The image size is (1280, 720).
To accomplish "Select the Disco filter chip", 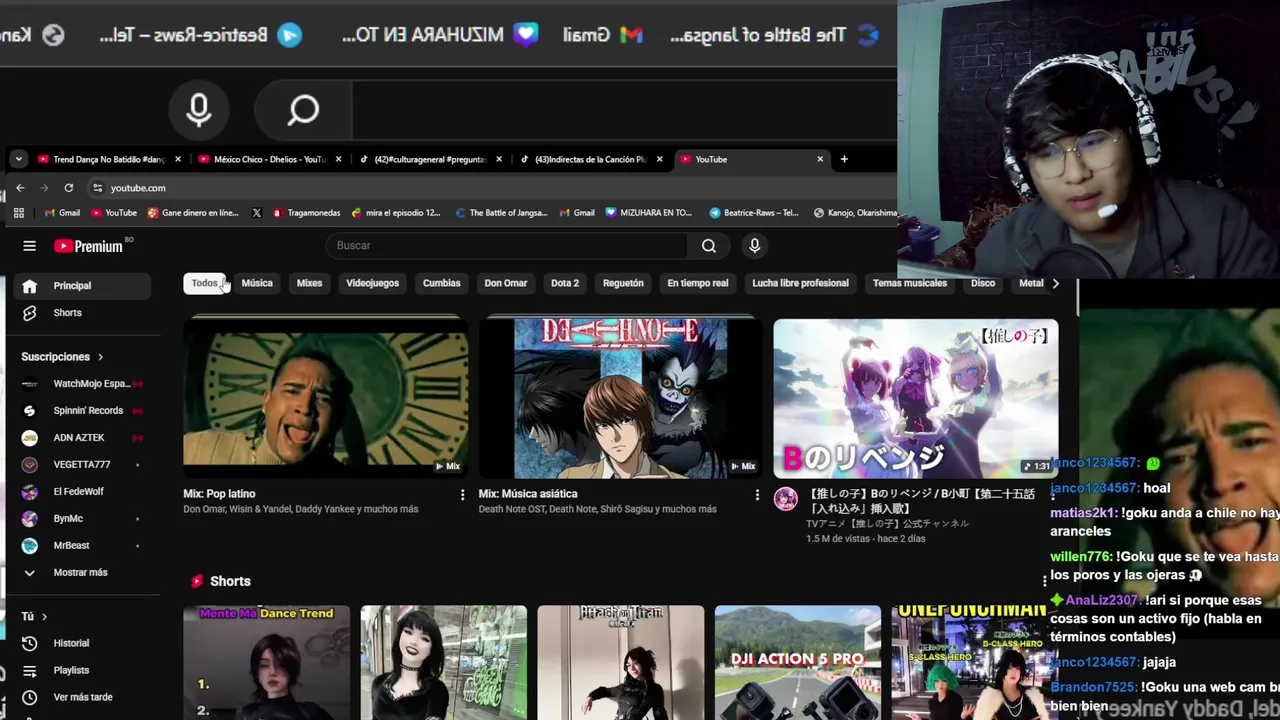I will pos(983,284).
